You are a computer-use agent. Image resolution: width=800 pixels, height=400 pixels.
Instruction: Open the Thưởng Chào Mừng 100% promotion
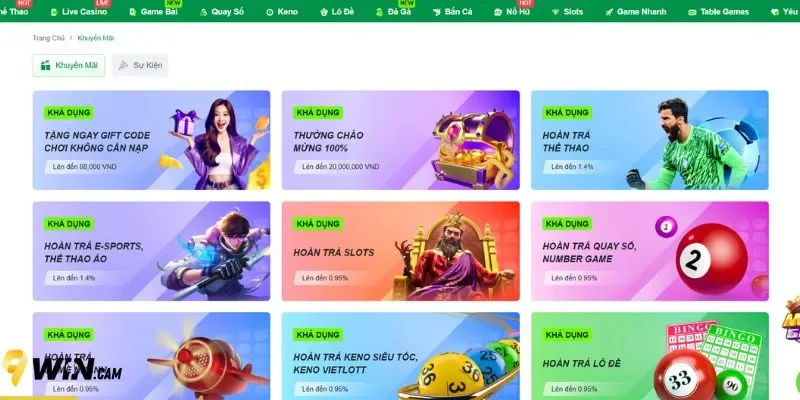click(x=401, y=140)
